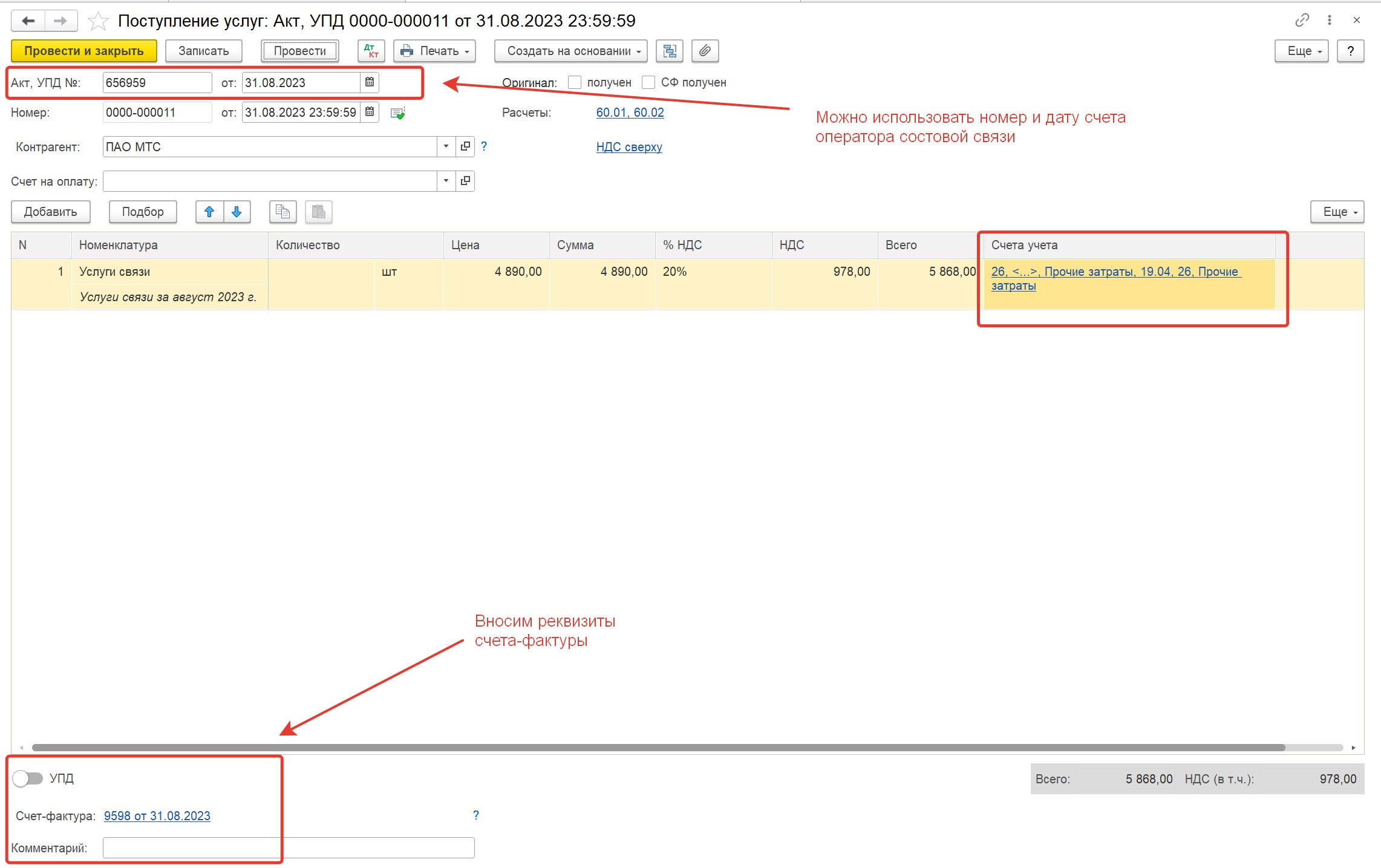The image size is (1381, 868).
Task: Paste rows from clipboard icon
Action: pos(319,212)
